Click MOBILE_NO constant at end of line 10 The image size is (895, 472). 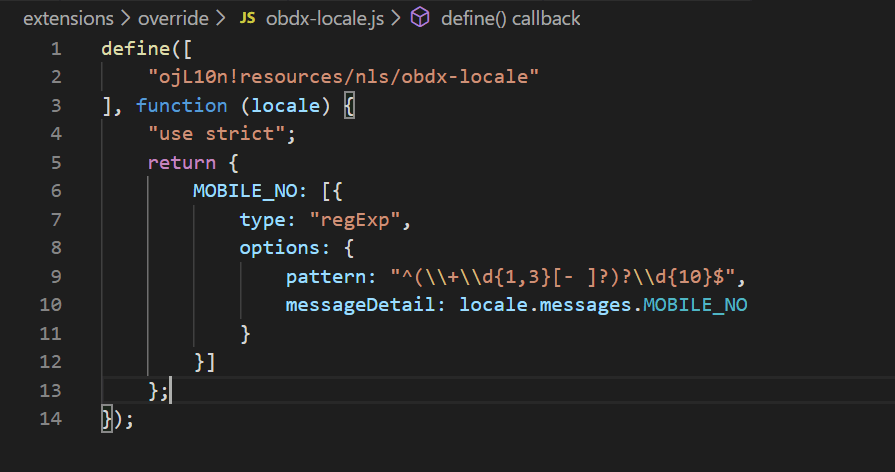[695, 305]
